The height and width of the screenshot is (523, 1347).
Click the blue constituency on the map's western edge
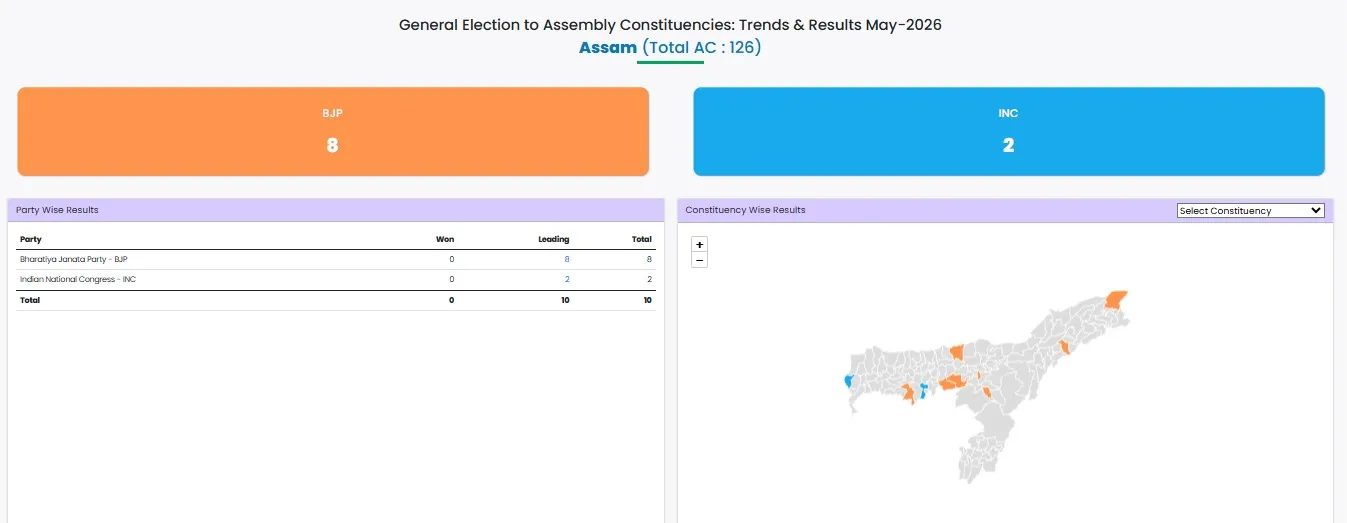click(x=848, y=381)
